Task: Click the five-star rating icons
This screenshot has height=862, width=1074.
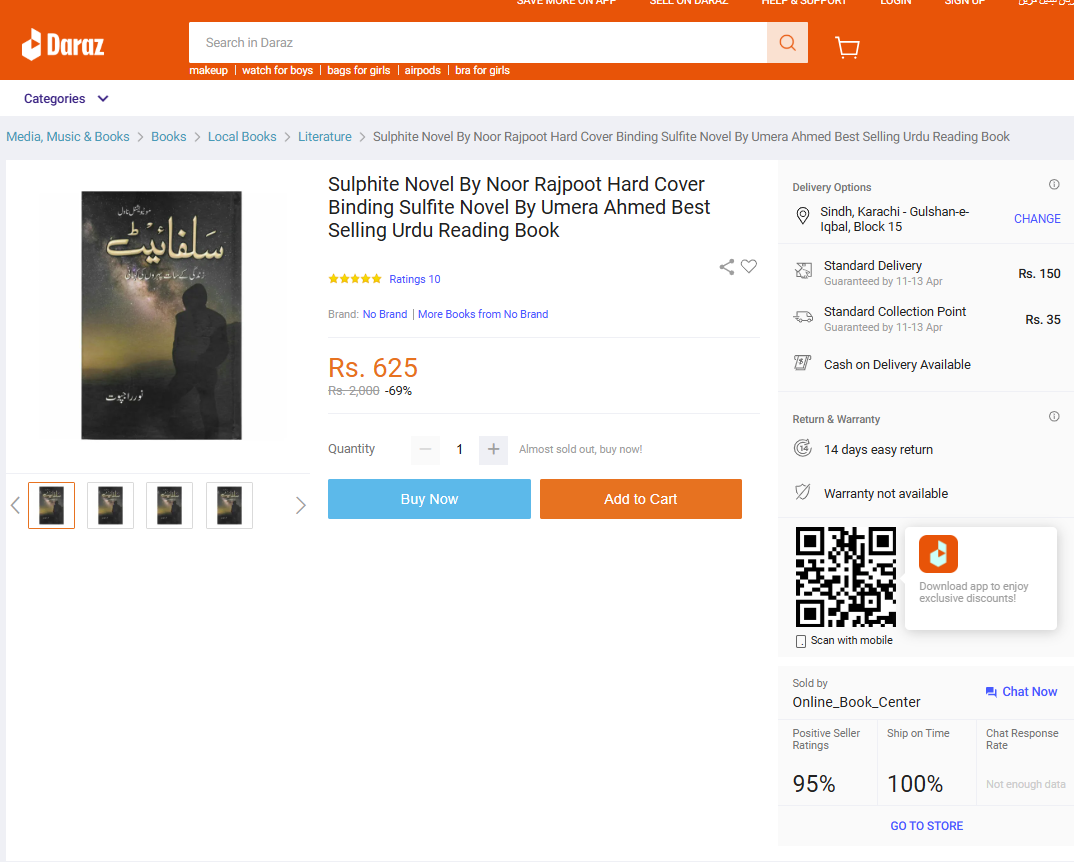Action: (355, 279)
